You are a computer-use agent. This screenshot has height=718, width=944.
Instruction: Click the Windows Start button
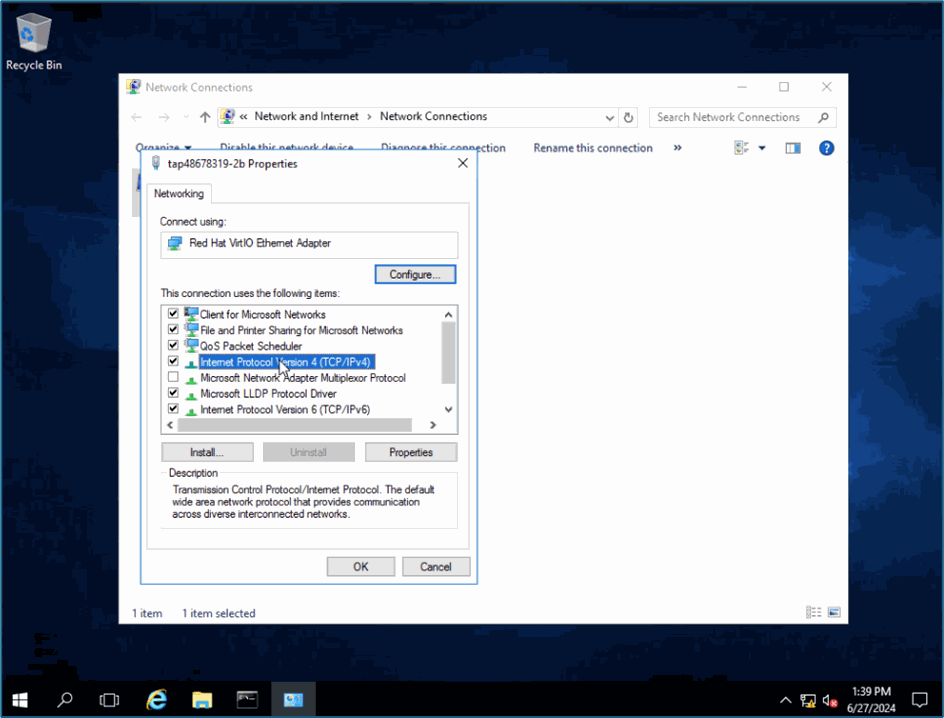tap(20, 700)
